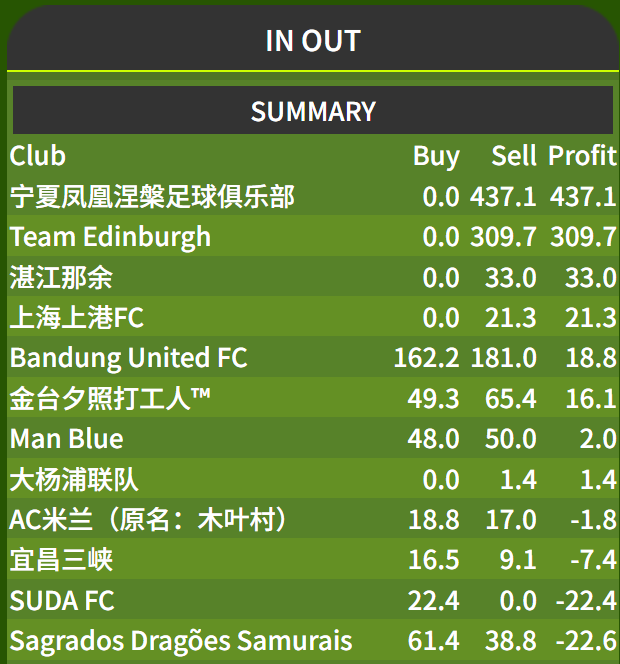Click the 大杨浦联队 club name
620x664 pixels.
(74, 480)
